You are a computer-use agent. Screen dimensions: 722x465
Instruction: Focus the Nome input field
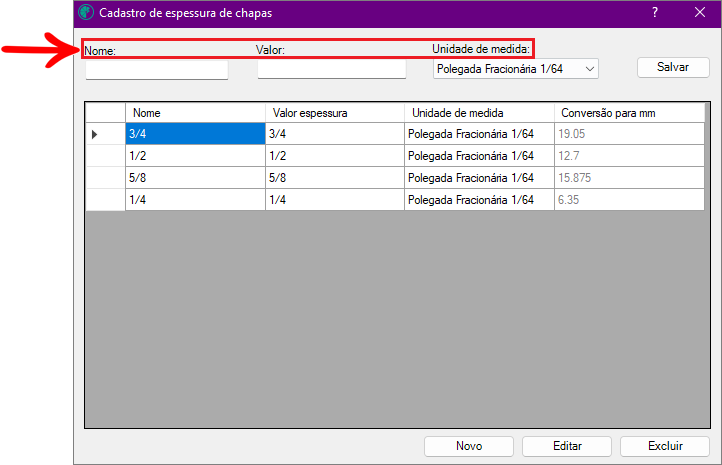(157, 70)
